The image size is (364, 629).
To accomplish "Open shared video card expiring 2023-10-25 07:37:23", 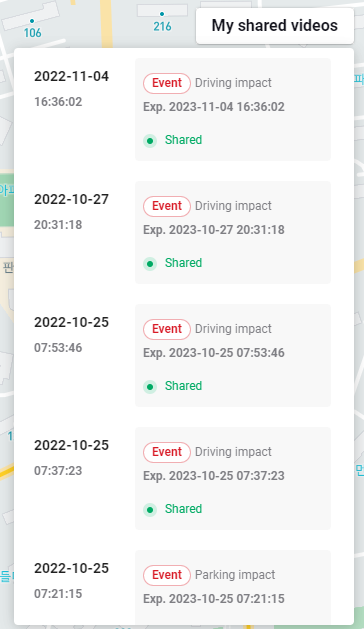I will pos(233,479).
